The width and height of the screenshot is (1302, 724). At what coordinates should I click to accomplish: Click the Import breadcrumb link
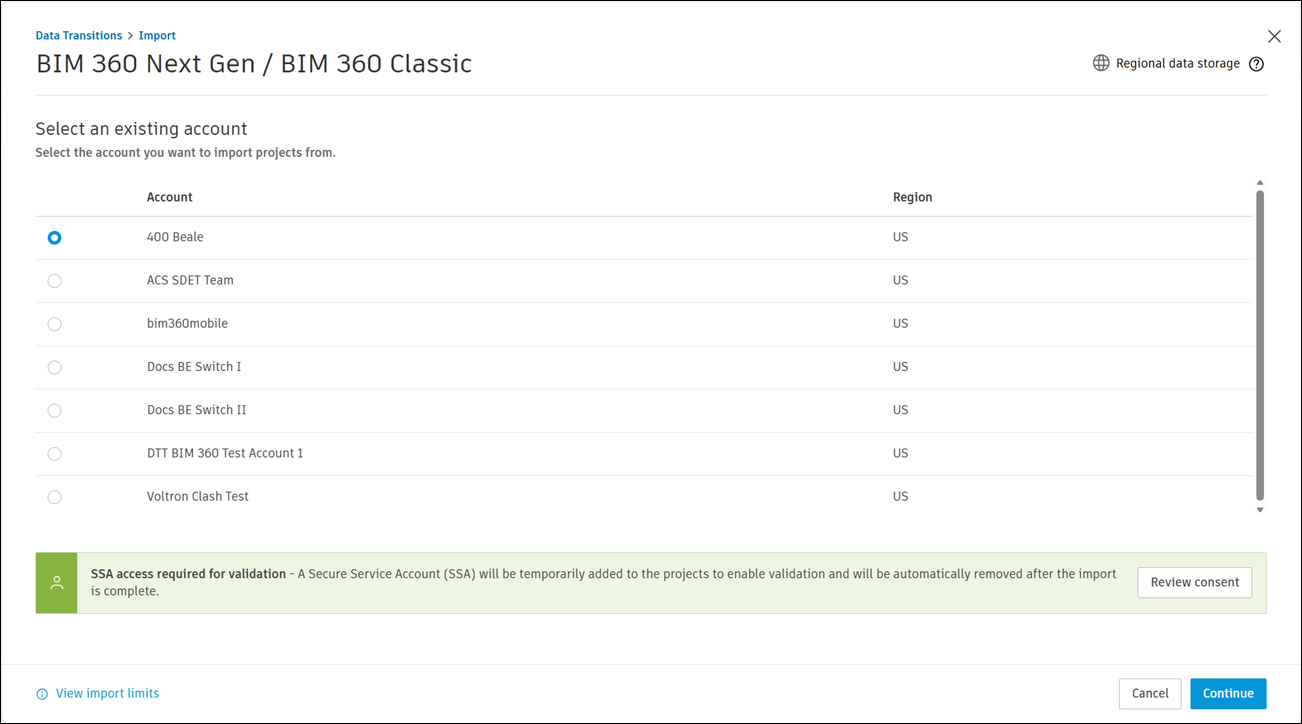click(x=157, y=36)
